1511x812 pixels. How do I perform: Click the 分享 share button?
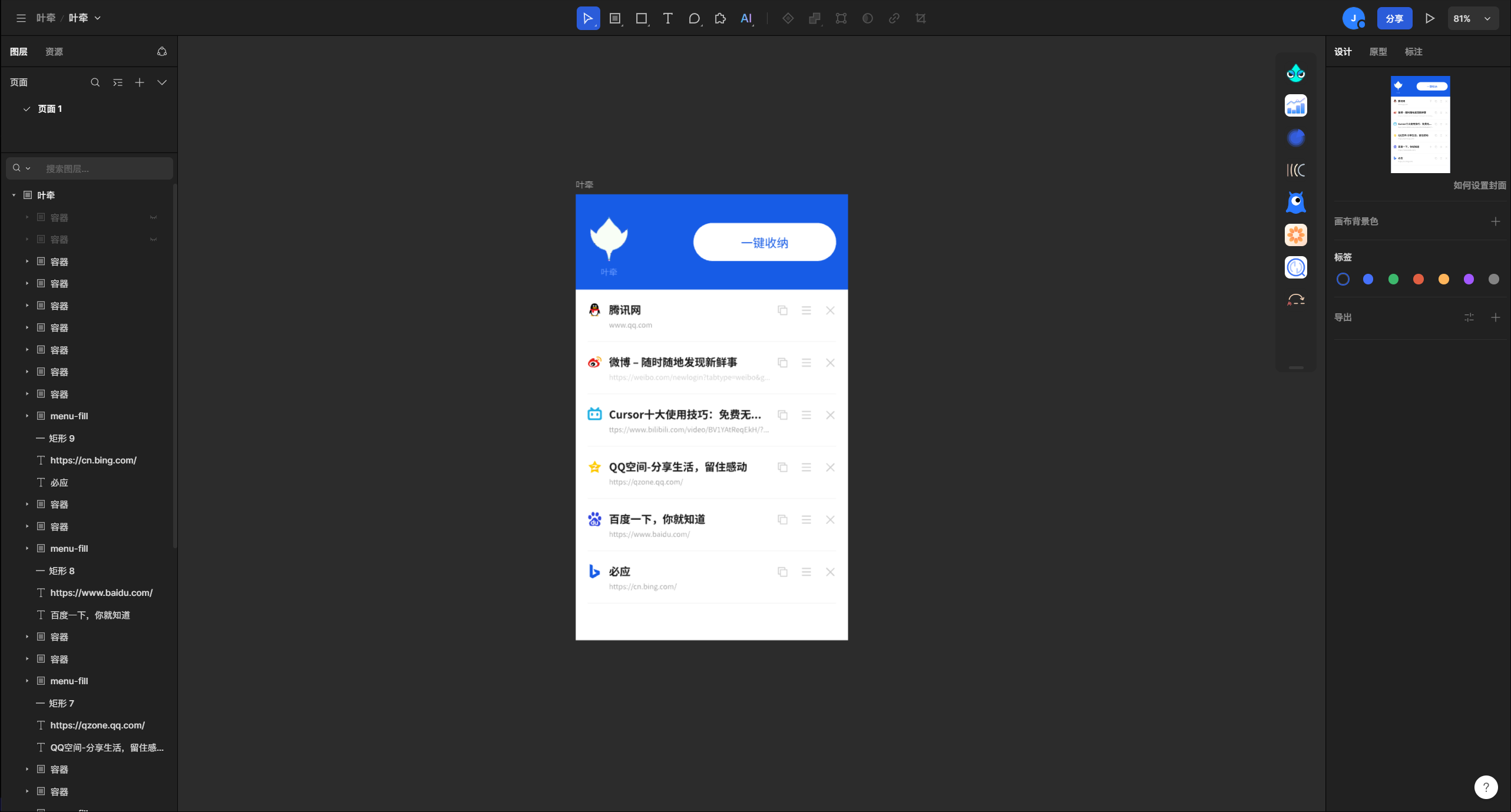[x=1394, y=18]
